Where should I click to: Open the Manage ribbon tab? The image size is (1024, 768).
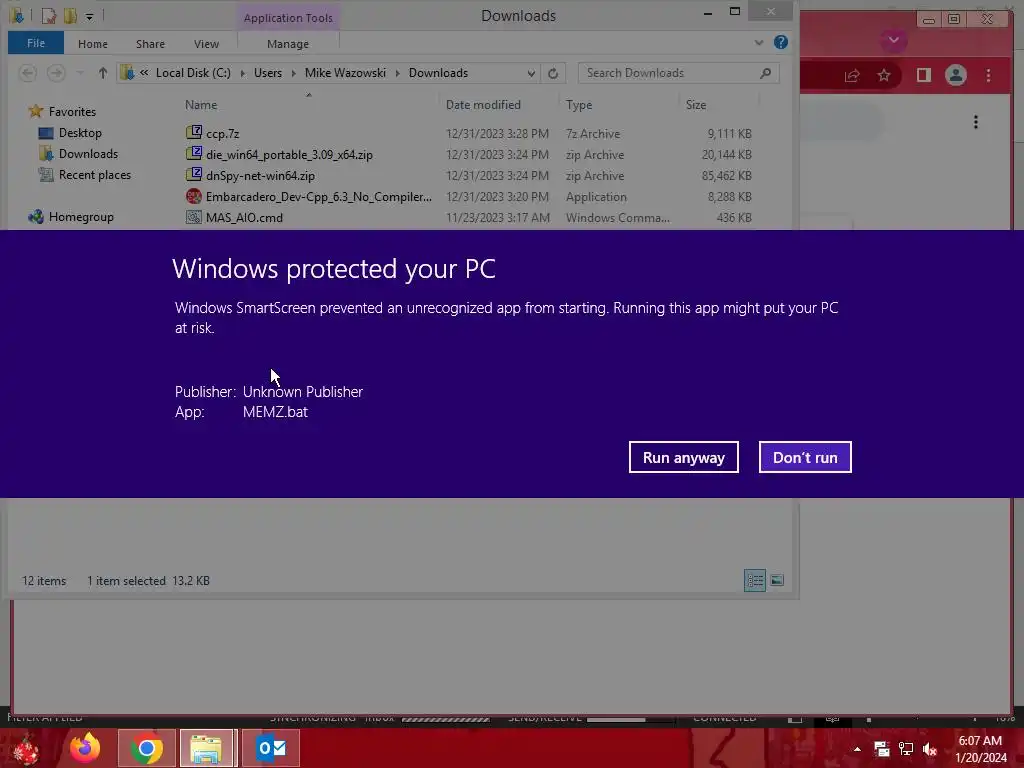[288, 44]
